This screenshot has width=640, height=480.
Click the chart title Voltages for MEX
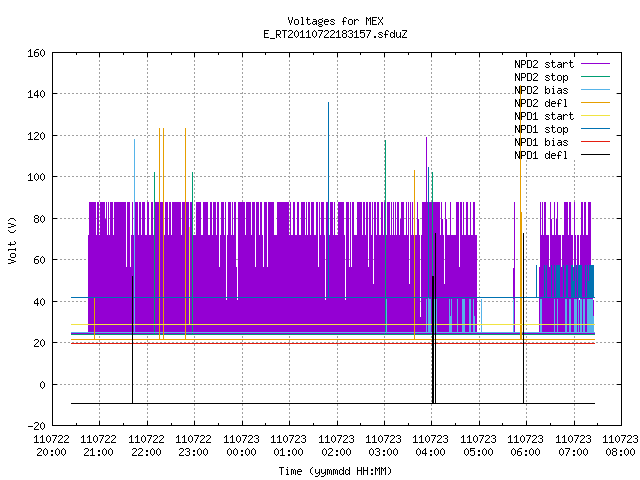click(335, 21)
